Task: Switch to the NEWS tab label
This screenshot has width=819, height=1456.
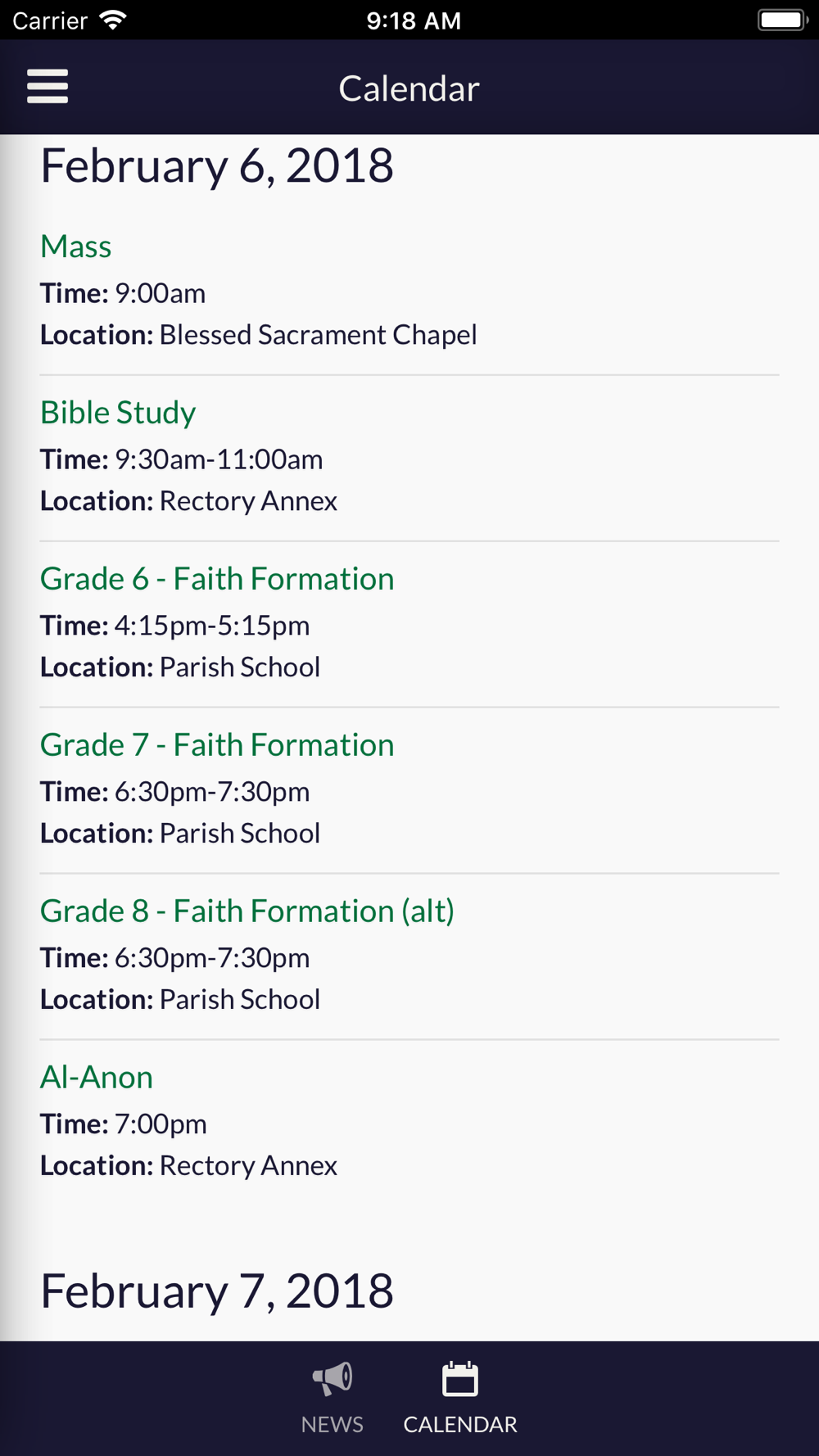Action: pos(333,1424)
